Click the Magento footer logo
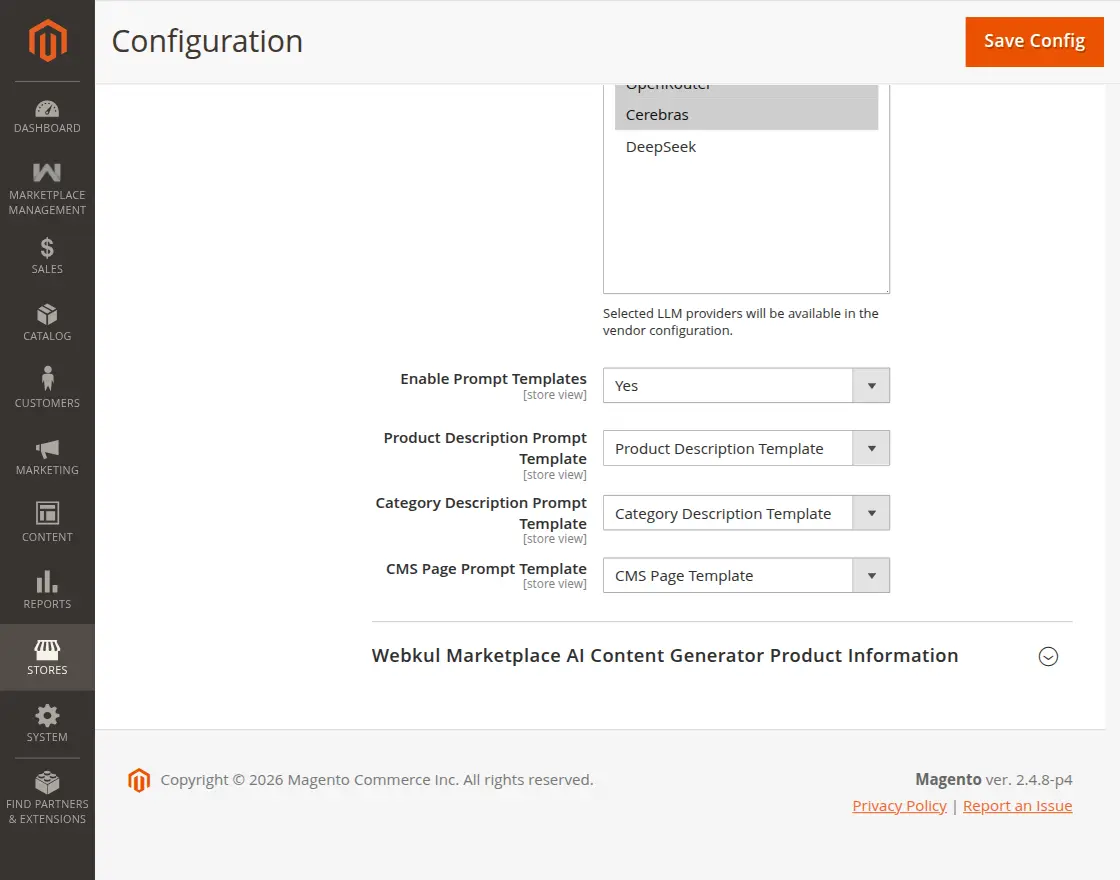The image size is (1120, 880). coord(139,780)
